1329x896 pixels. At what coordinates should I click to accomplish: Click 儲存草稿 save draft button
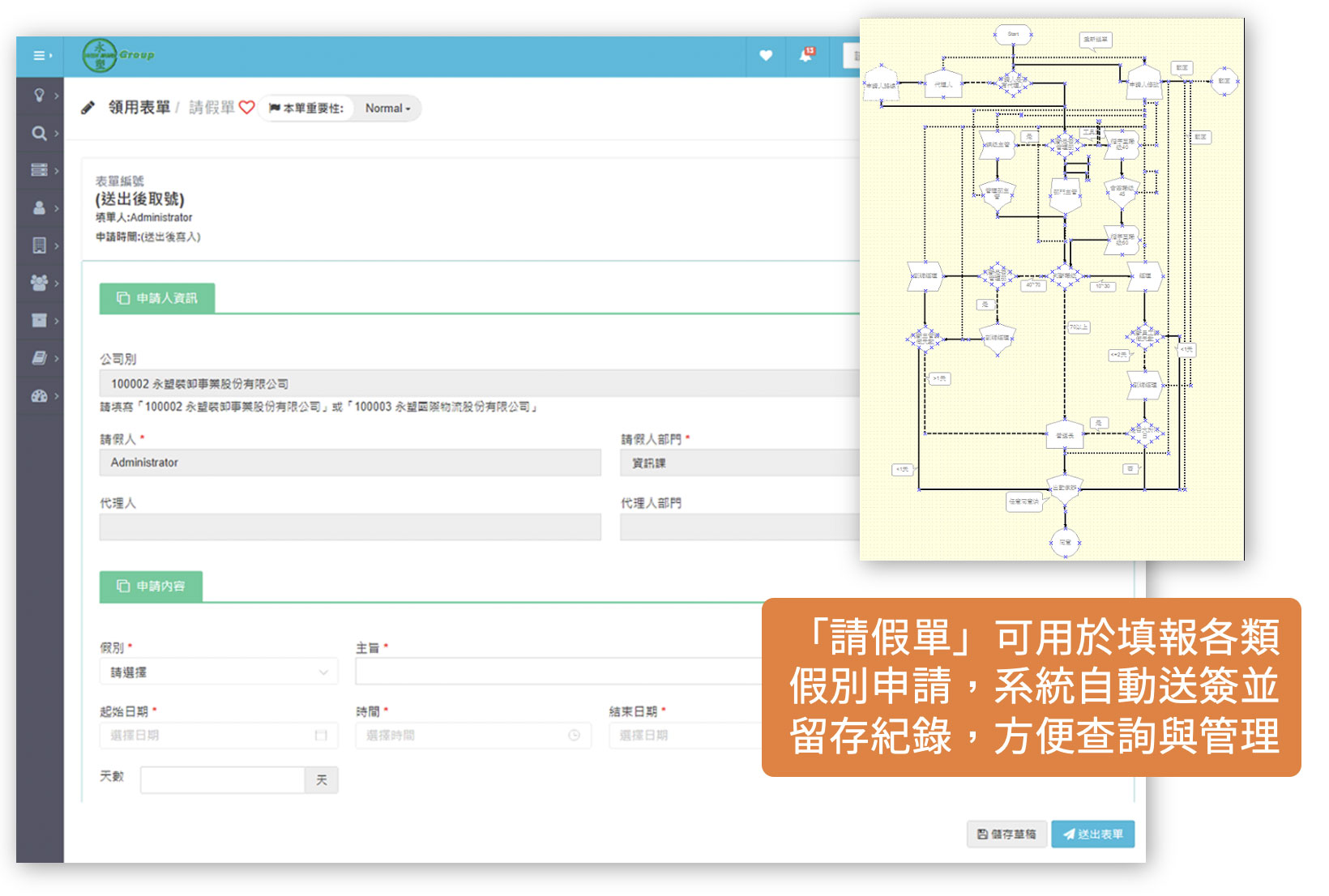(1006, 834)
